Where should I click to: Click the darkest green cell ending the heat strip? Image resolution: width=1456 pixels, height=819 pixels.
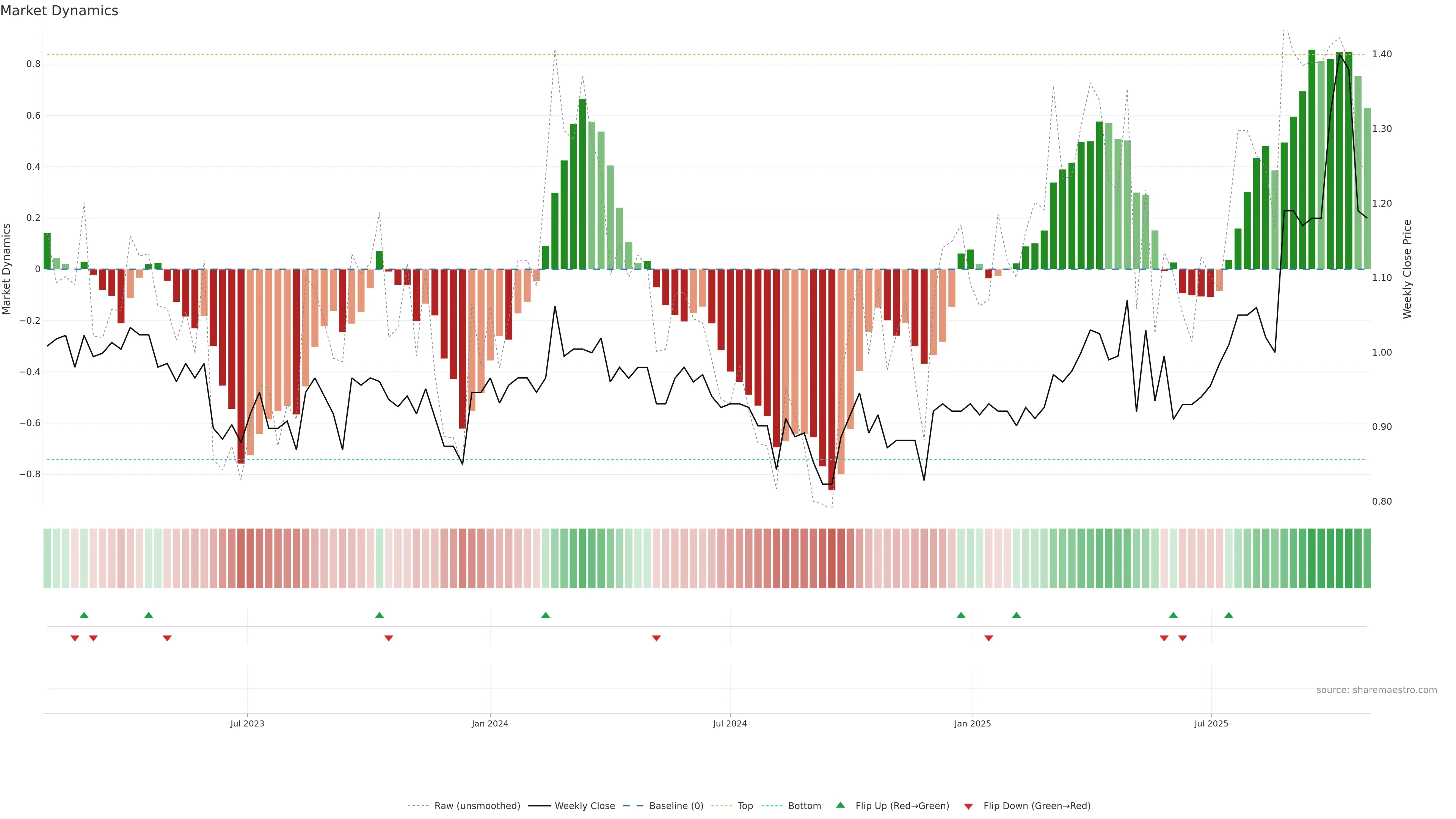(x=1367, y=558)
